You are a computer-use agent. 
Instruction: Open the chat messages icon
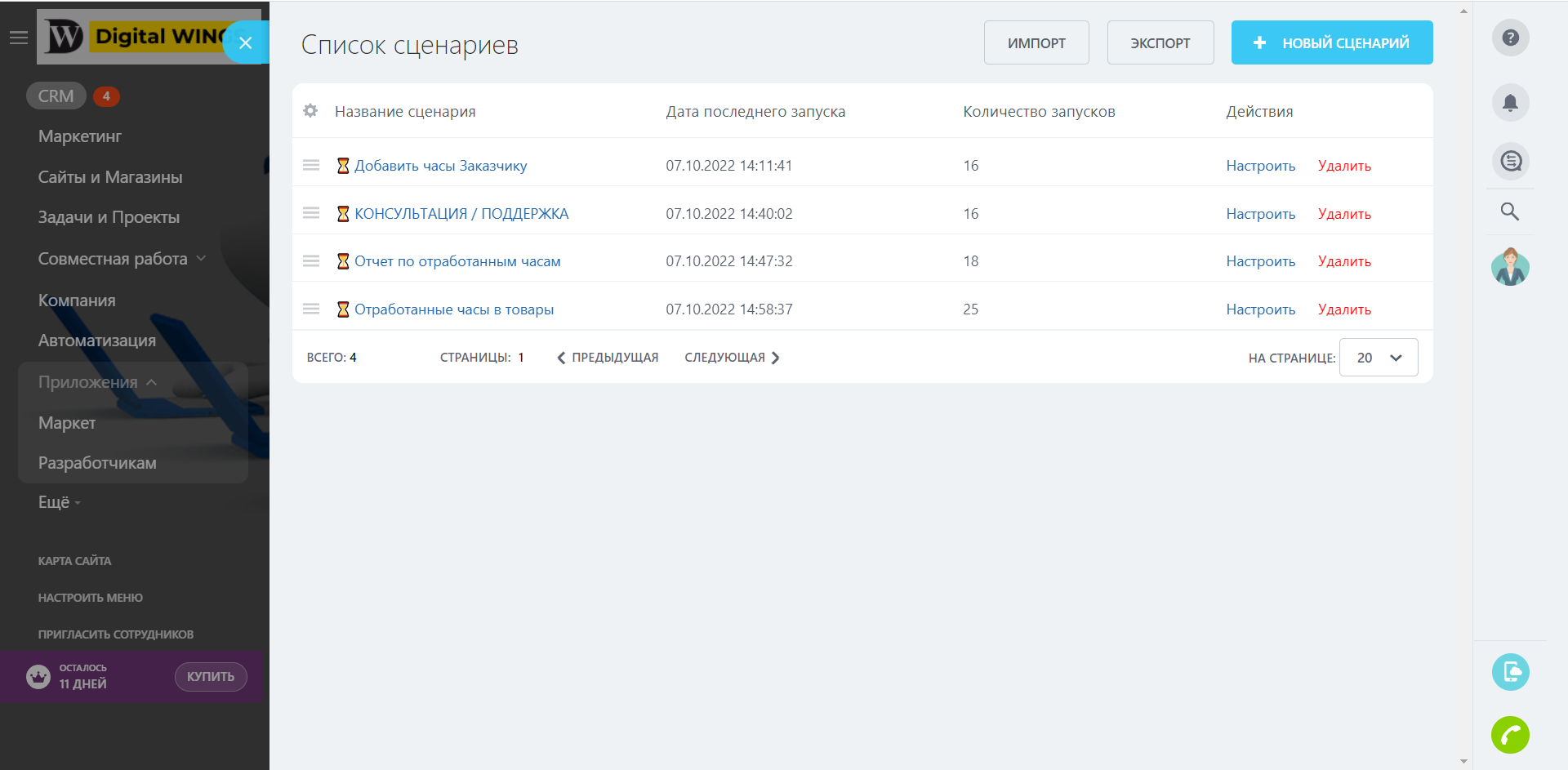pos(1510,162)
